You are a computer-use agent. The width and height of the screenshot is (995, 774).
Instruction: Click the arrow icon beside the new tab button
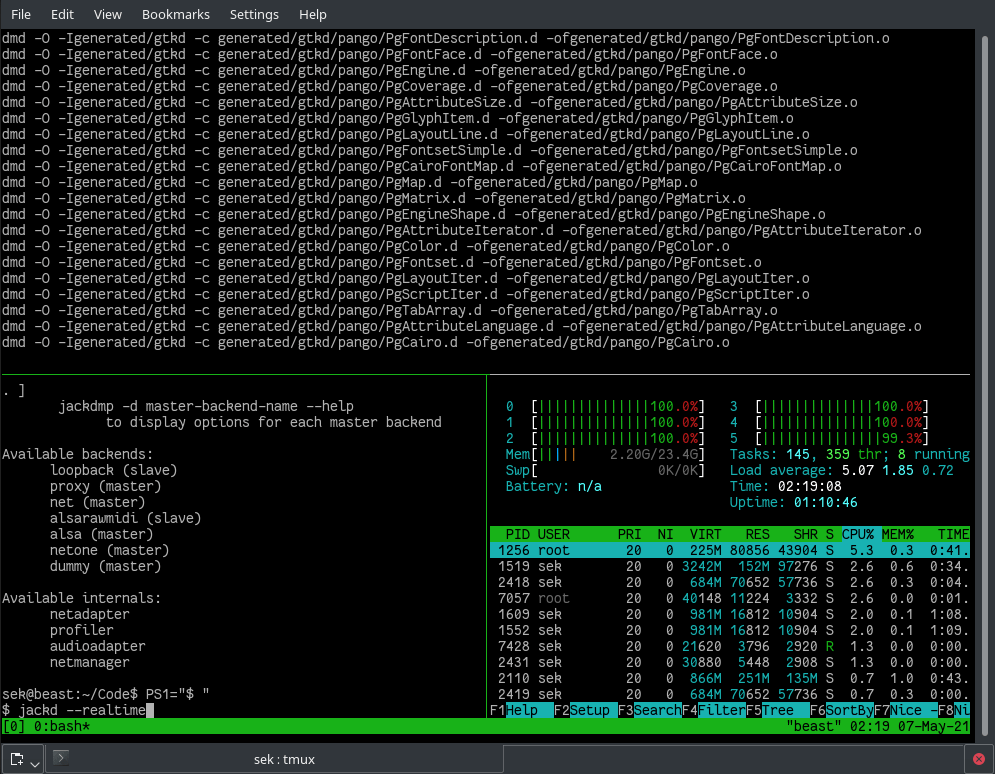(61, 758)
